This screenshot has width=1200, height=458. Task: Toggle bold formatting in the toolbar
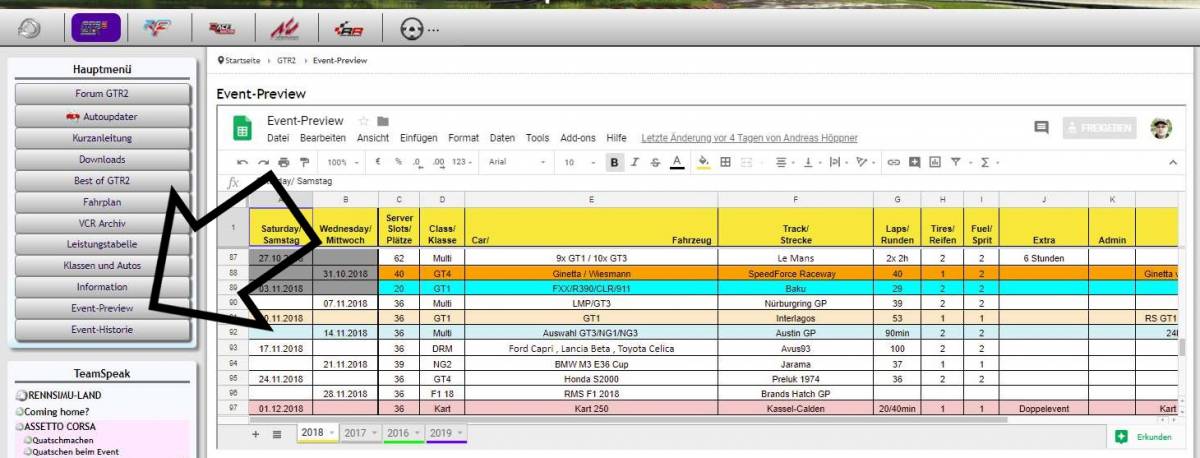[x=614, y=162]
